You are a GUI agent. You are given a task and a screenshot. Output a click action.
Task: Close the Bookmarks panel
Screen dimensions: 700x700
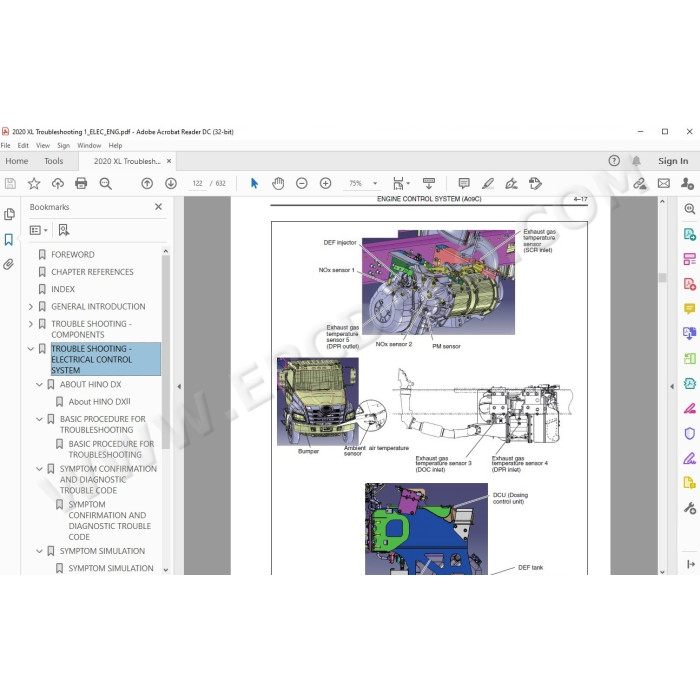click(158, 207)
